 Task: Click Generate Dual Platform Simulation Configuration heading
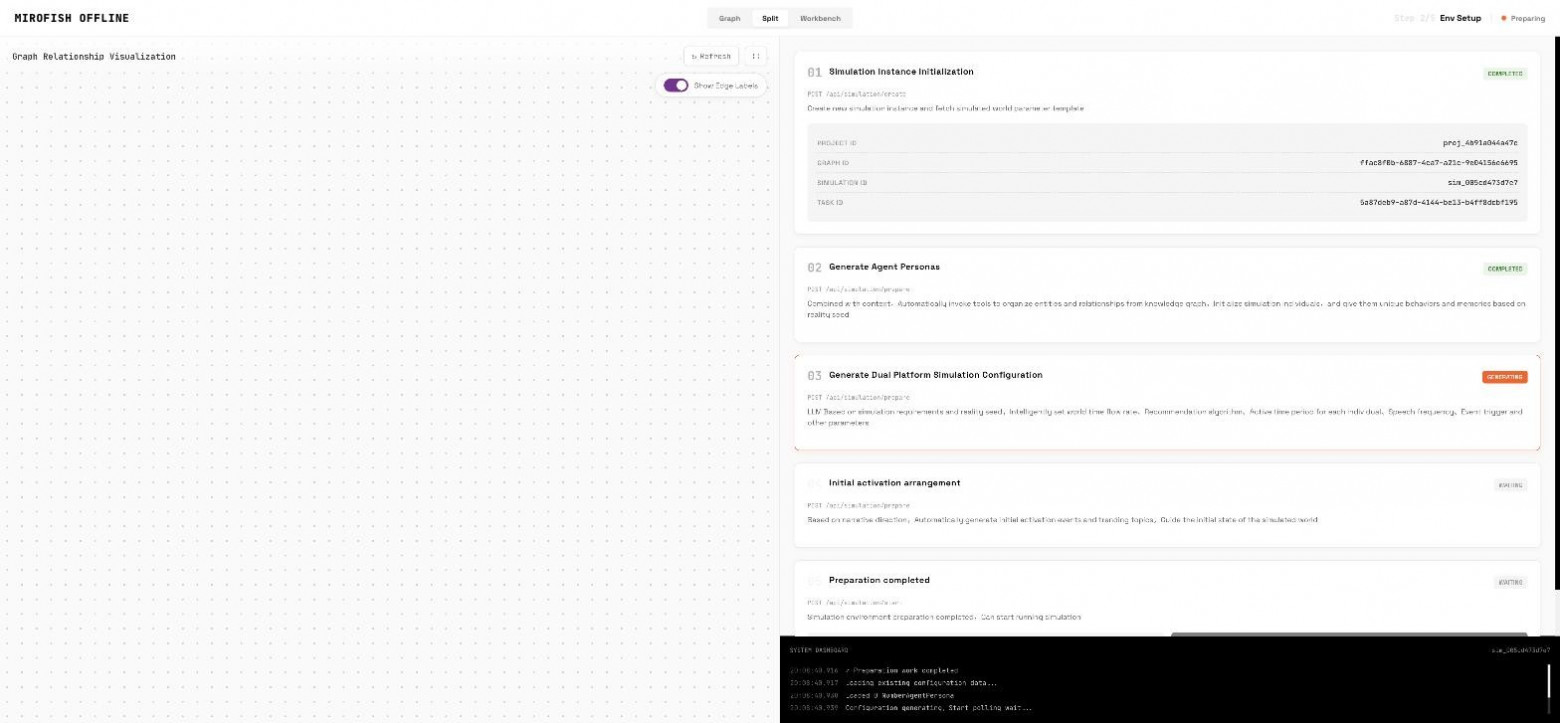pos(935,375)
